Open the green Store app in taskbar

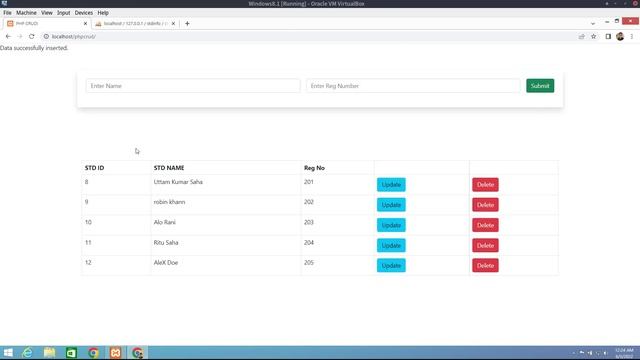click(71, 353)
